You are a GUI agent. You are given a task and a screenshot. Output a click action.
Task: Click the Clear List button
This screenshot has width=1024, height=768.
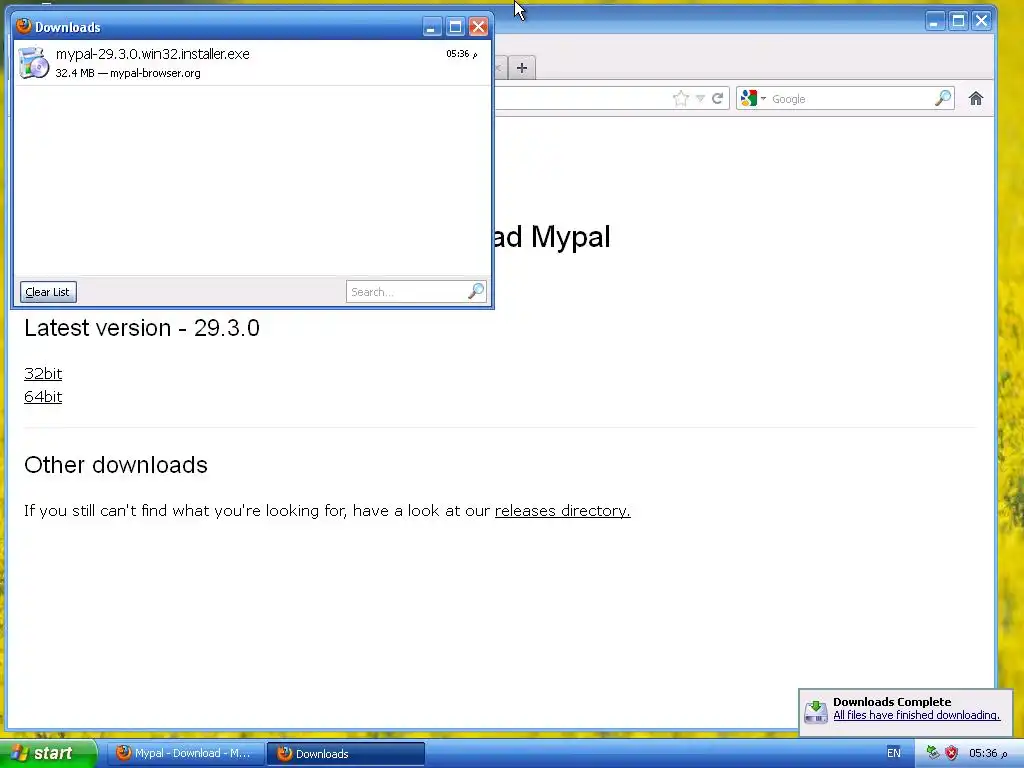(48, 292)
